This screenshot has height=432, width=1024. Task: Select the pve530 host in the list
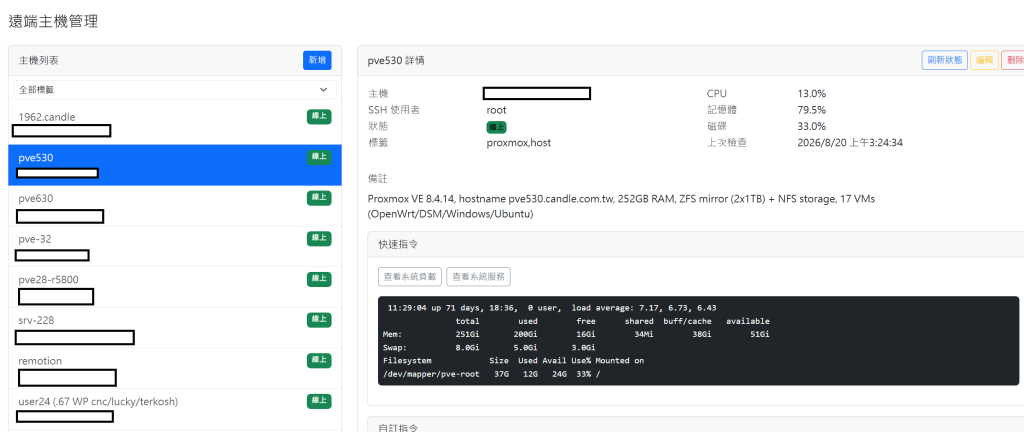coord(174,165)
